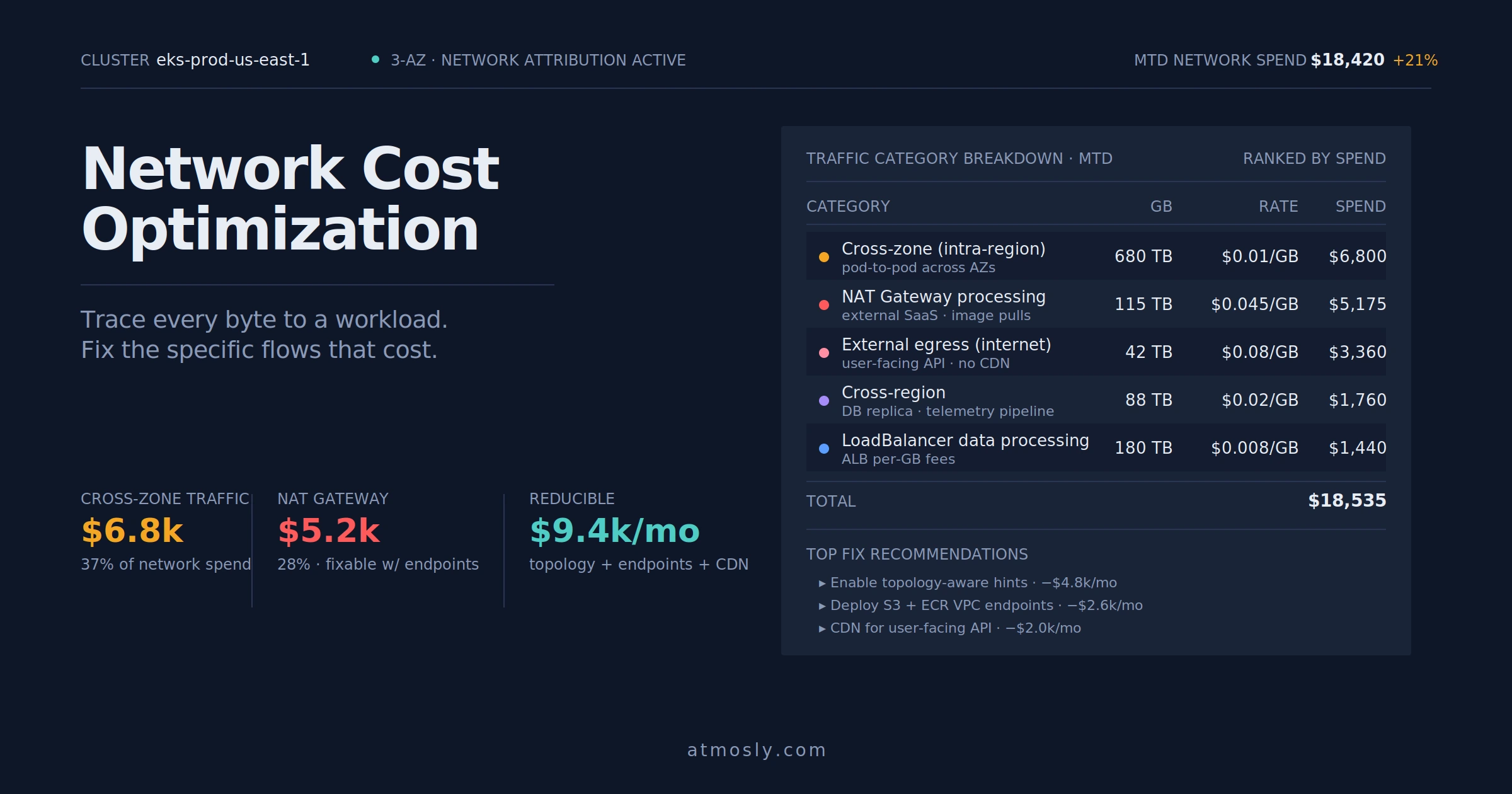1512x794 pixels.
Task: Click 'DB replica · telemetry pipeline' subtext
Action: point(948,411)
